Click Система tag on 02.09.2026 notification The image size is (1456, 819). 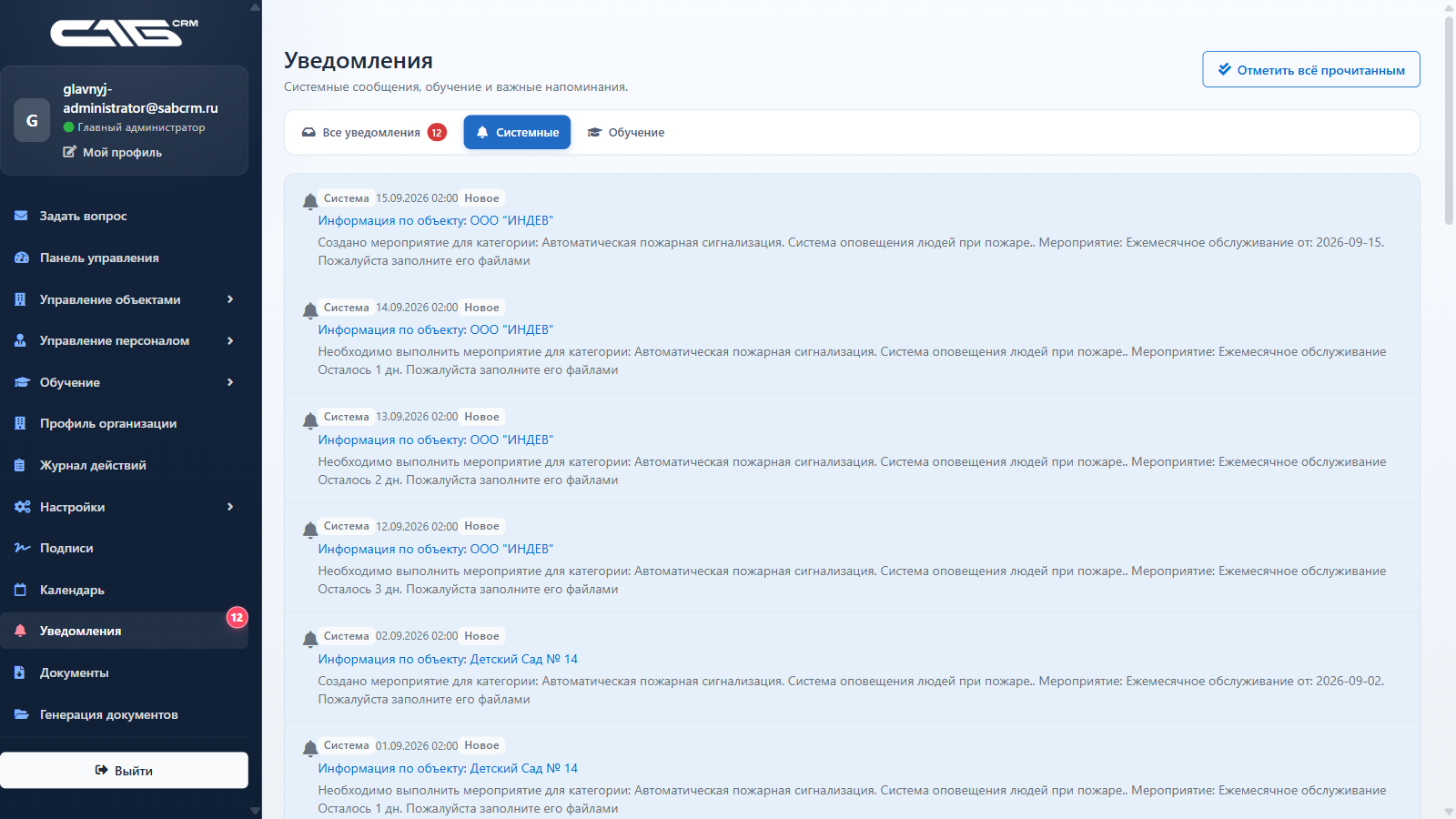[x=347, y=636]
